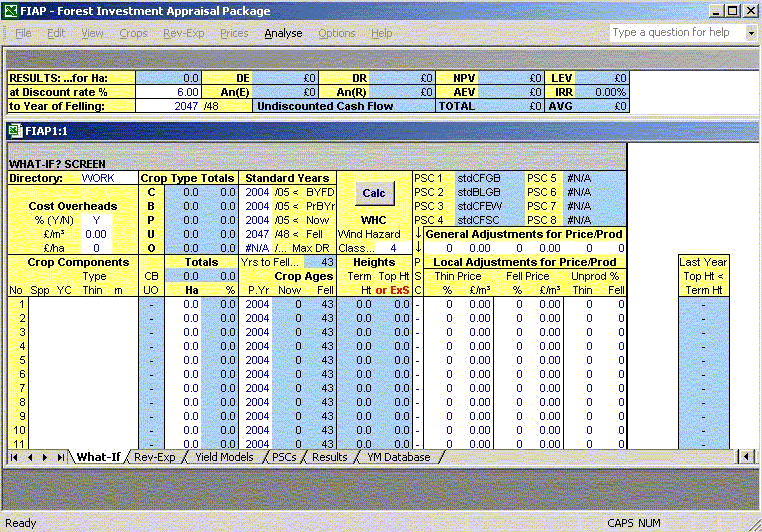Screen dimensions: 762x532
Task: Open the YM Database sheet tab
Action: pos(399,457)
